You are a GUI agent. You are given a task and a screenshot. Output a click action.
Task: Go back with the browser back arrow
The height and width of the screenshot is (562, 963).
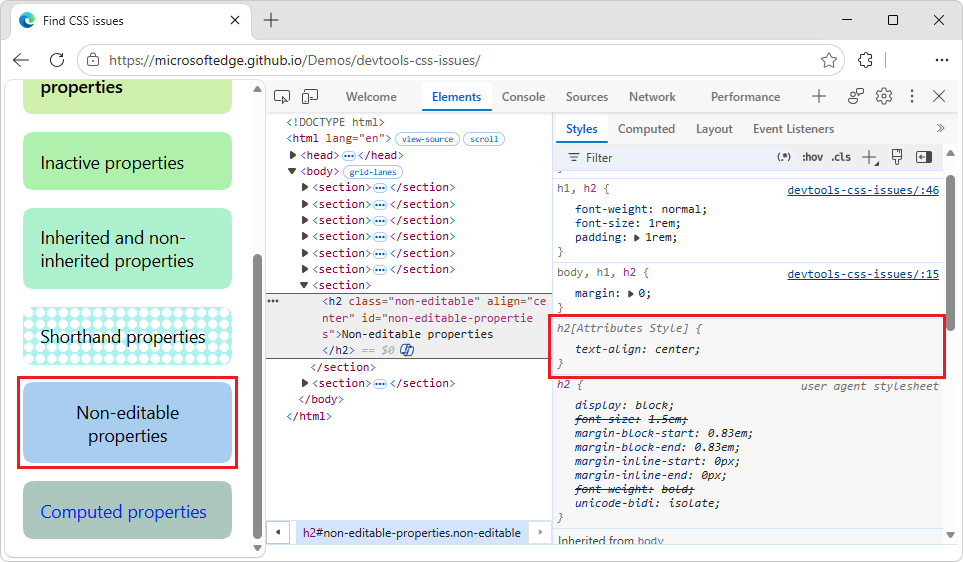[x=21, y=60]
